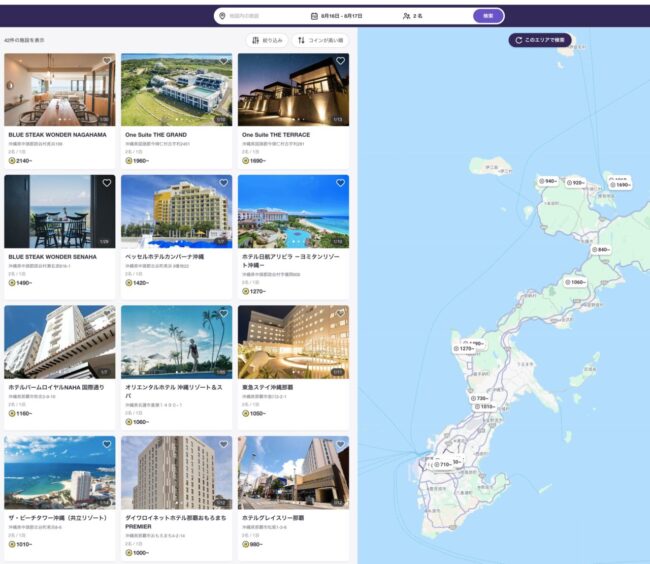Select the 1690~ map price marker
Image resolution: width=650 pixels, height=564 pixels.
(x=620, y=185)
